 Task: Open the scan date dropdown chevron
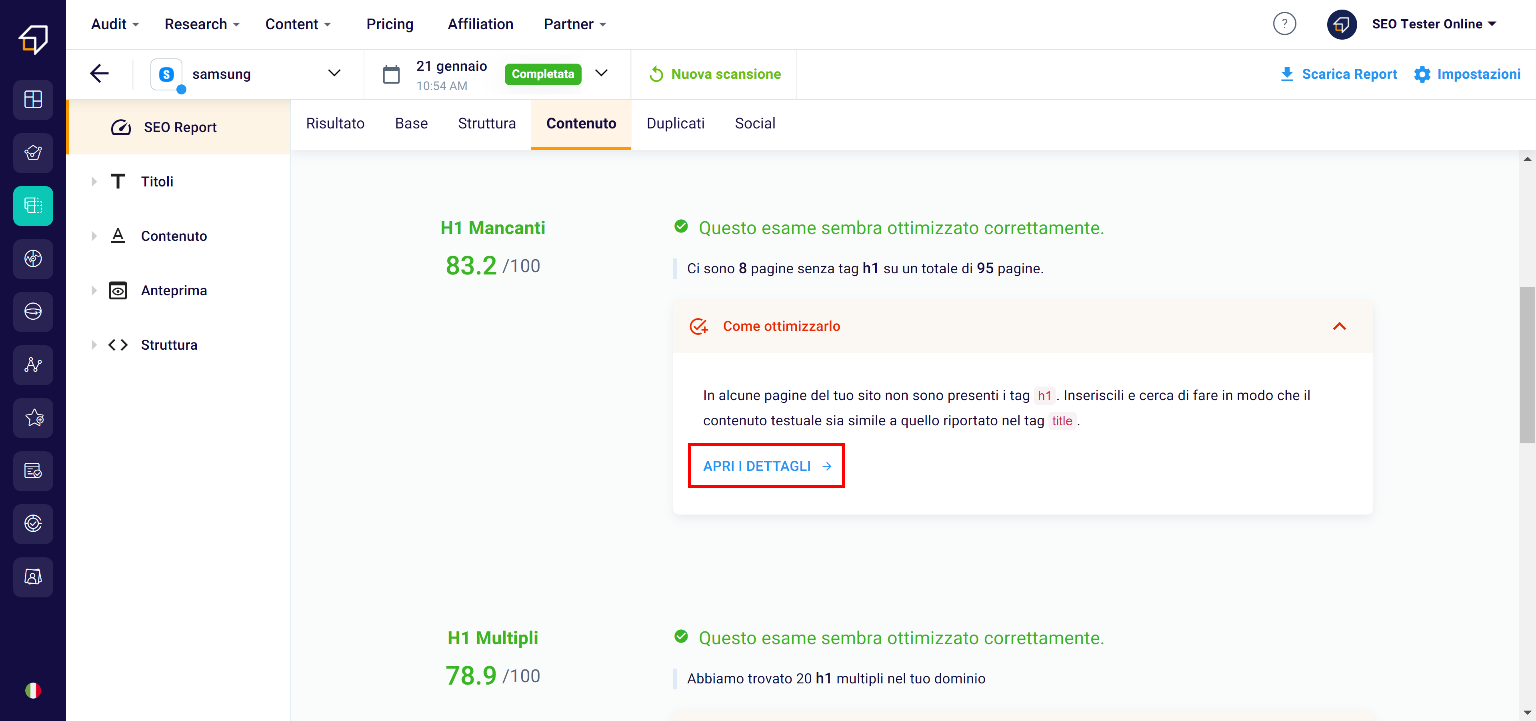click(x=601, y=74)
